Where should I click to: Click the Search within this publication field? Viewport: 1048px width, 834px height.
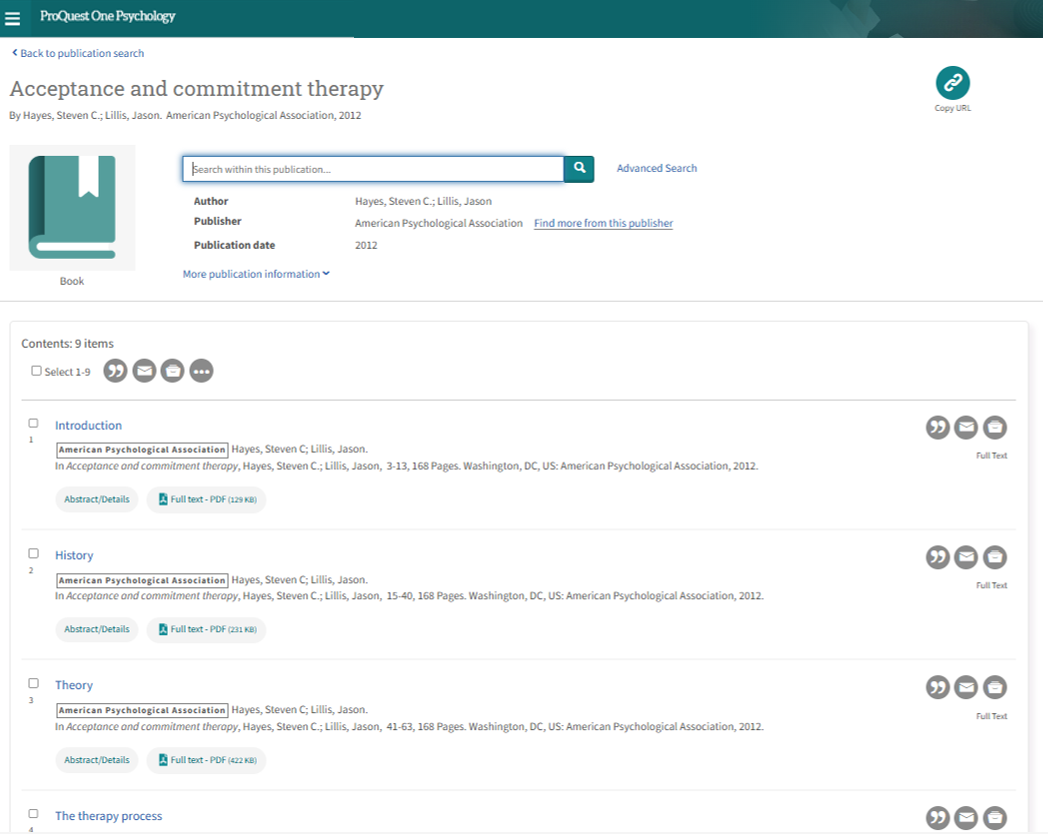(x=373, y=169)
